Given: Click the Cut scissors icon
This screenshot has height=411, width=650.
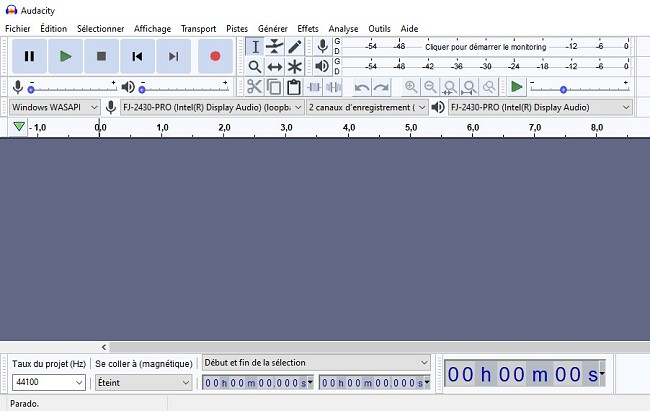Looking at the screenshot, I should 254,87.
